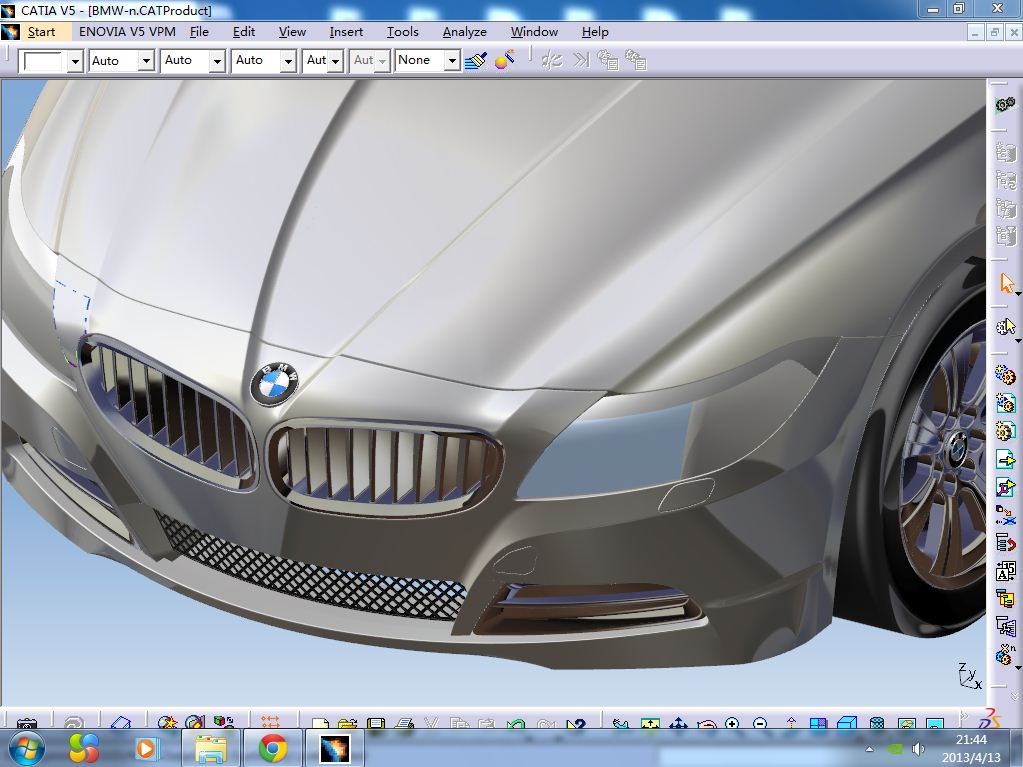
Task: Click the Fit All In icon
Action: [x=650, y=723]
